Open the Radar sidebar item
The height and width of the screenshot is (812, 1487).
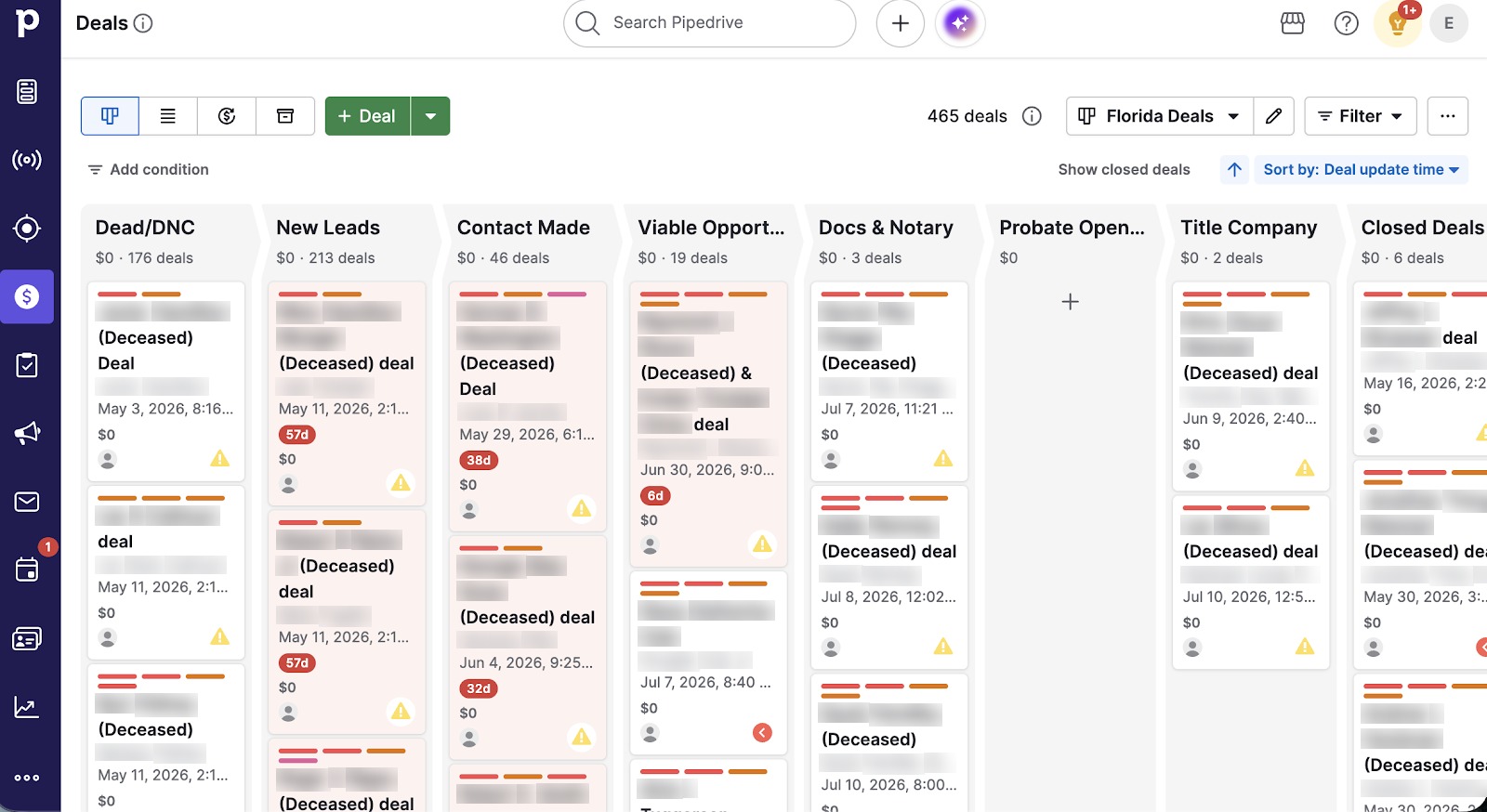pyautogui.click(x=27, y=160)
